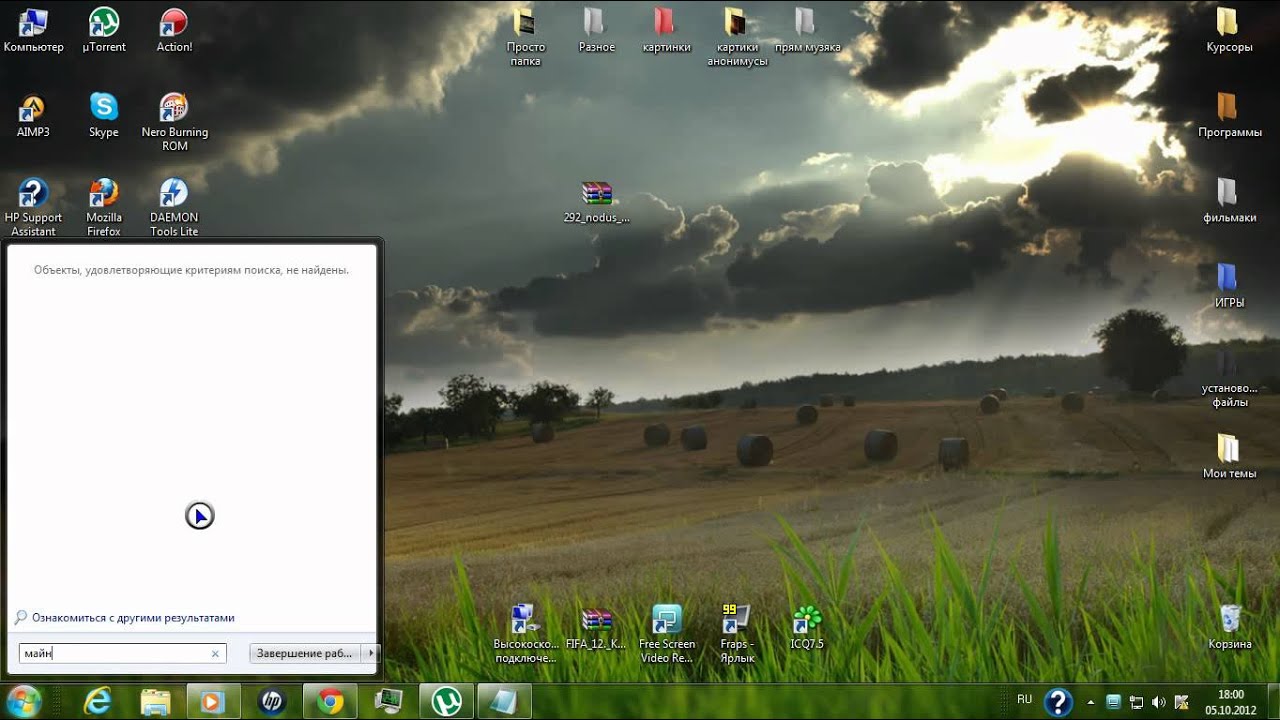
Task: Show hidden system tray icons
Action: (1090, 702)
